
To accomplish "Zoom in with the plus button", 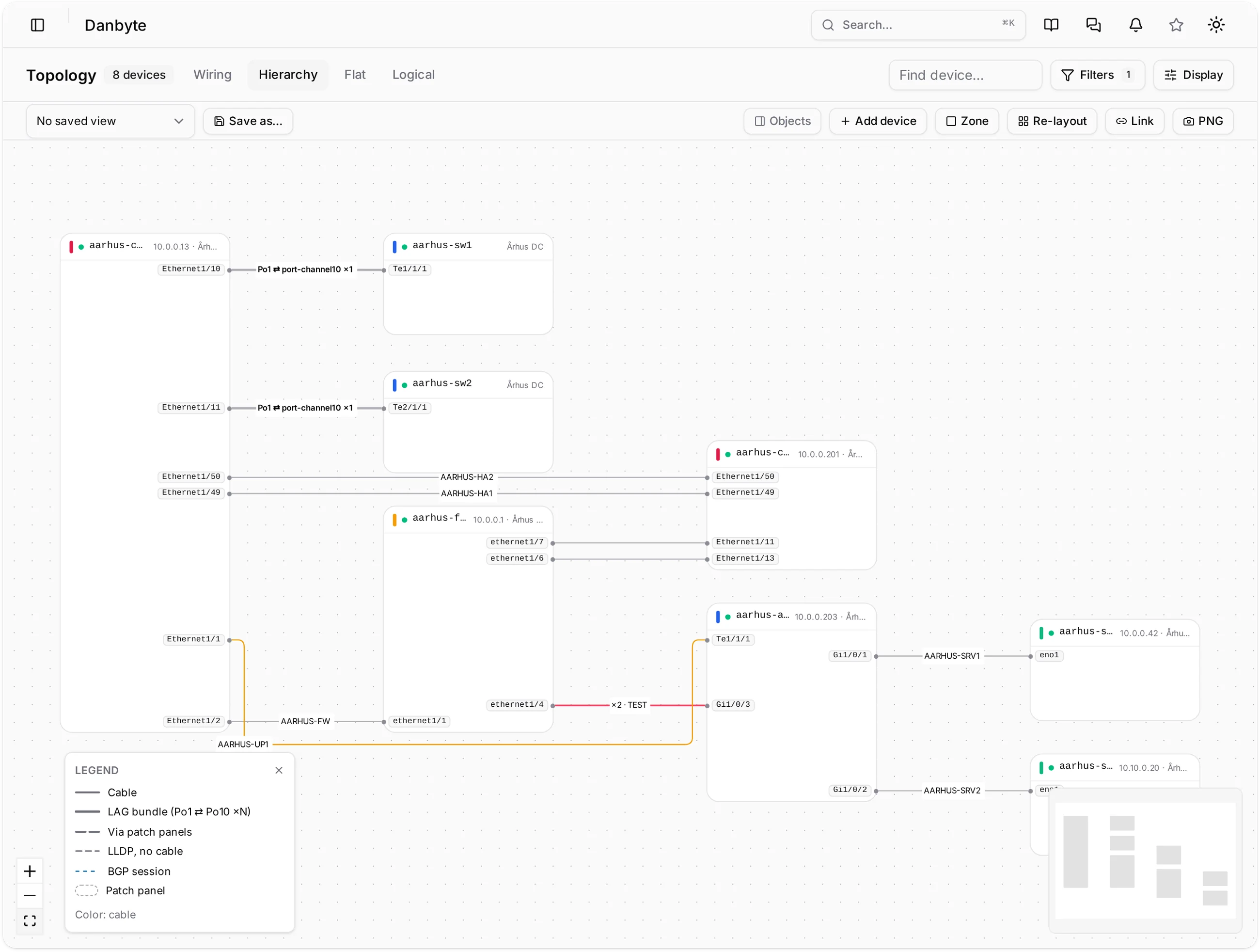I will 30,871.
